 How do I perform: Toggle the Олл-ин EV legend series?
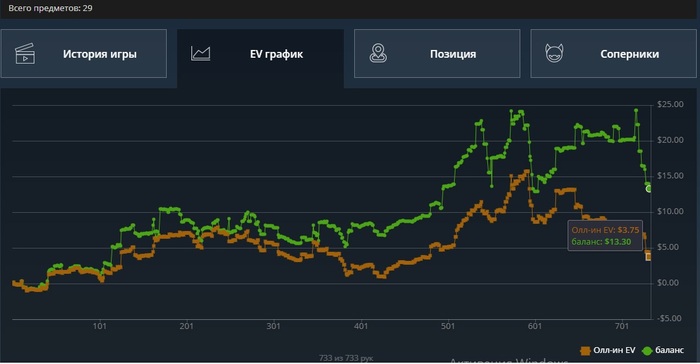pyautogui.click(x=608, y=351)
